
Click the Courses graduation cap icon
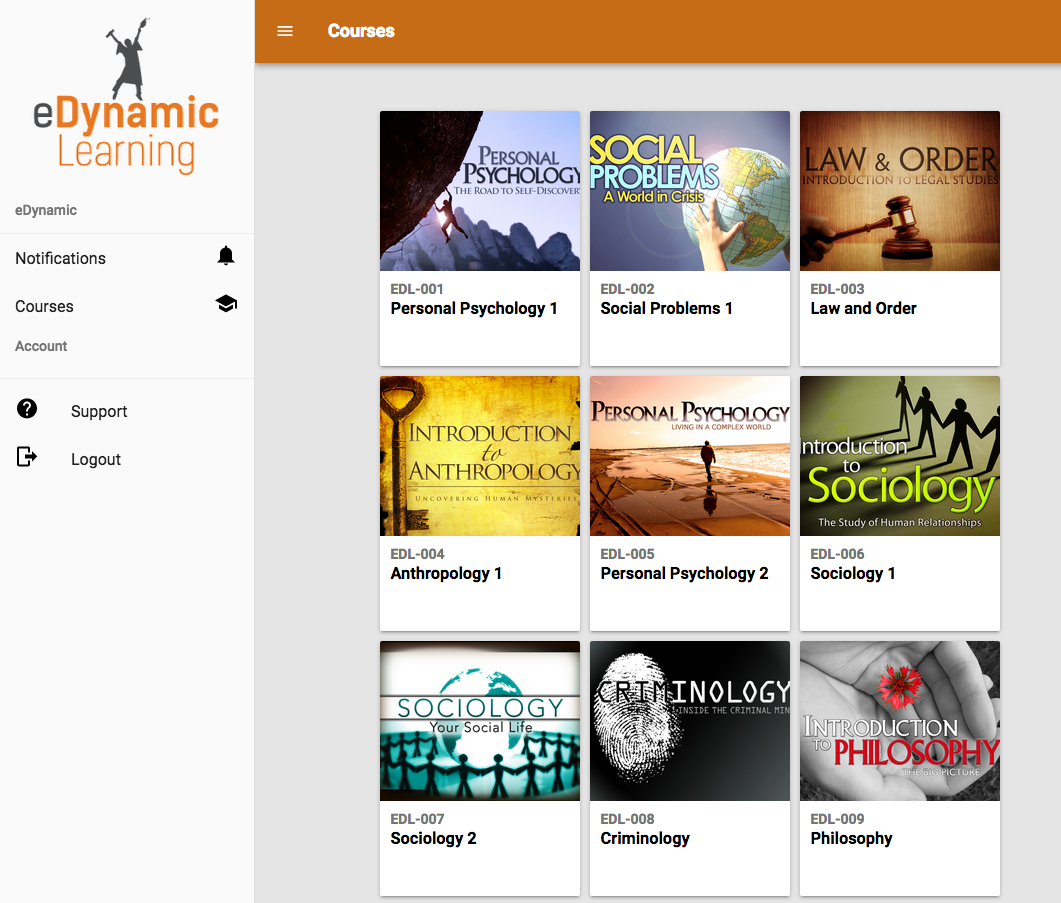coord(226,304)
